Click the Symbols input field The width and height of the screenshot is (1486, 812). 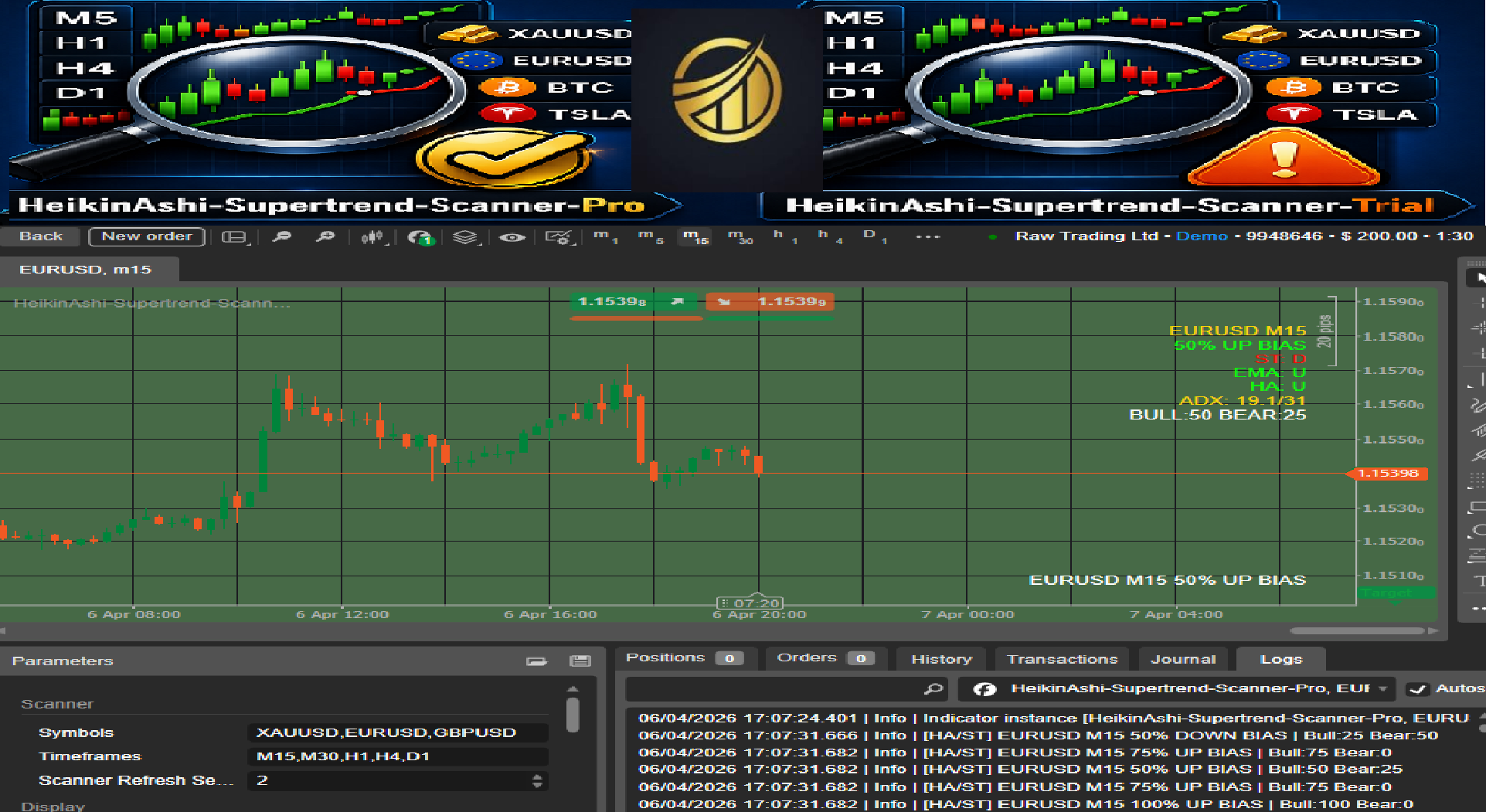click(397, 732)
